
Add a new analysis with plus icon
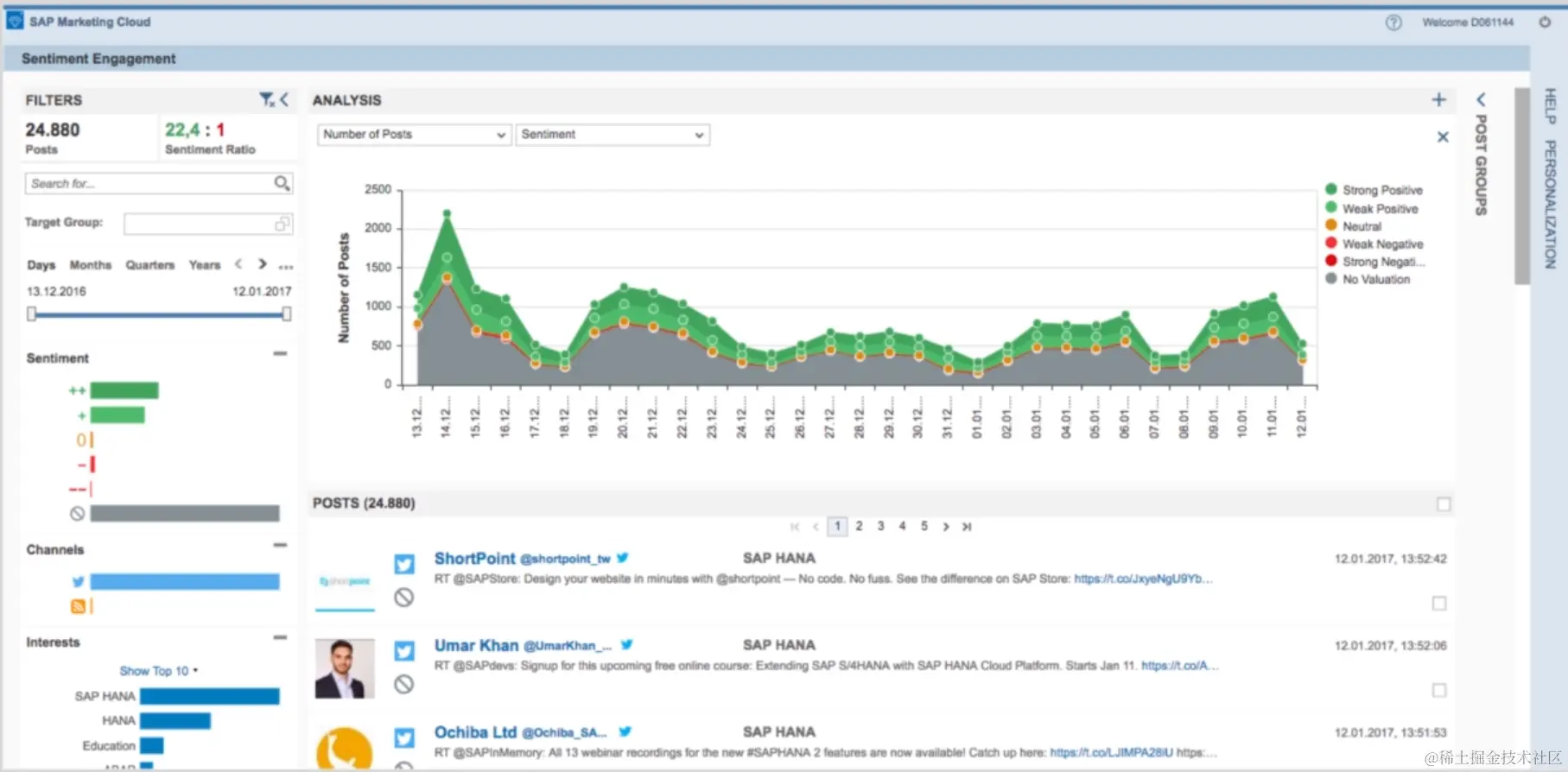[1438, 99]
